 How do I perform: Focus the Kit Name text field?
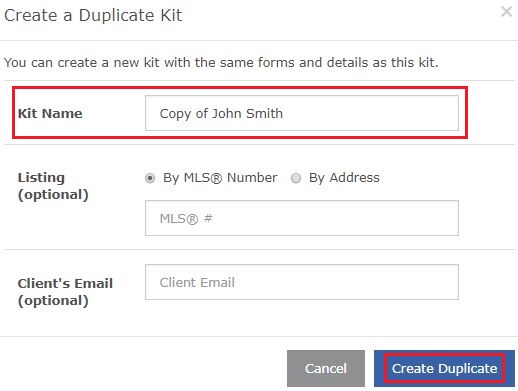tap(302, 113)
